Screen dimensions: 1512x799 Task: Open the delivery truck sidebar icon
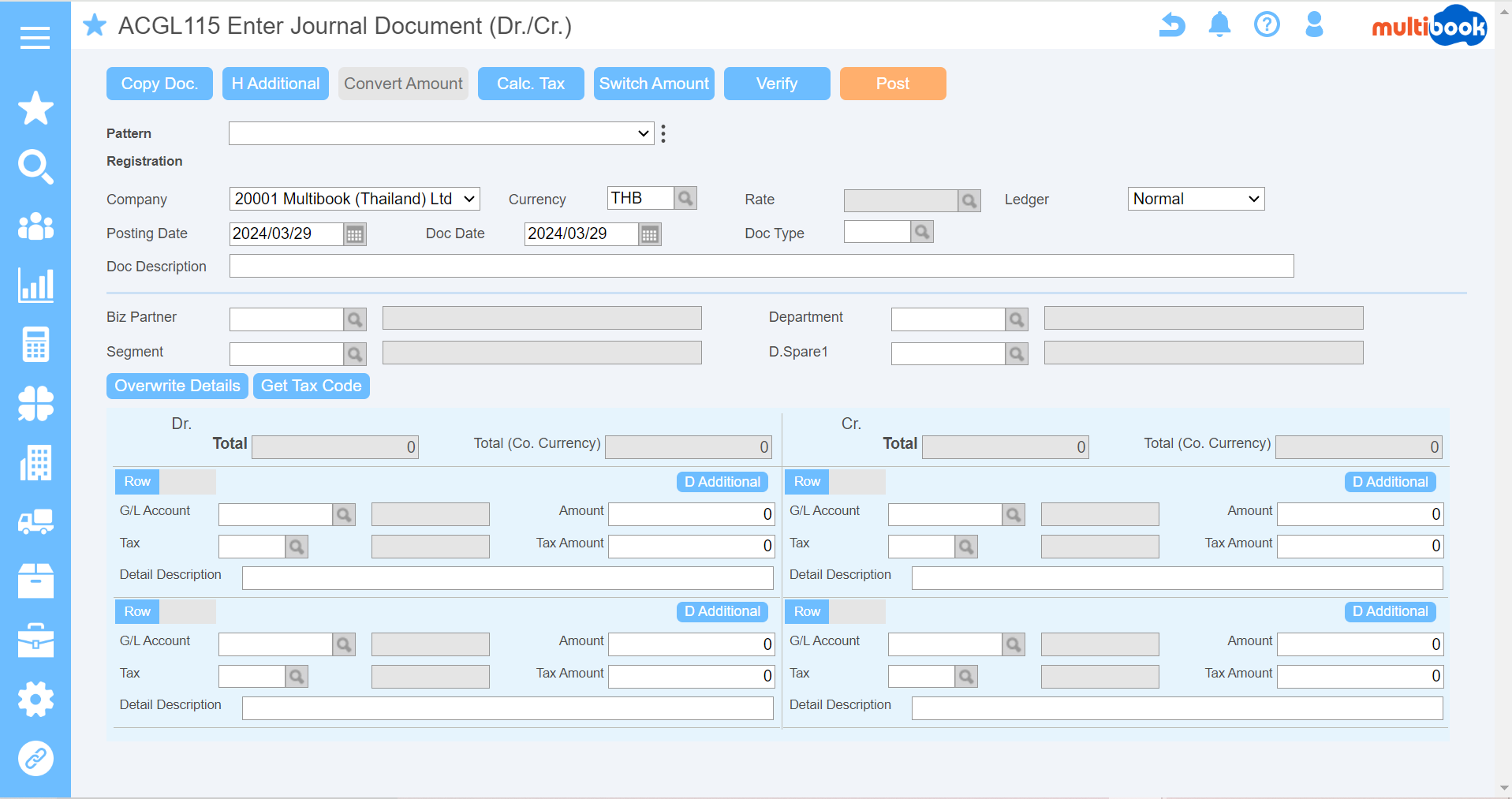(35, 521)
